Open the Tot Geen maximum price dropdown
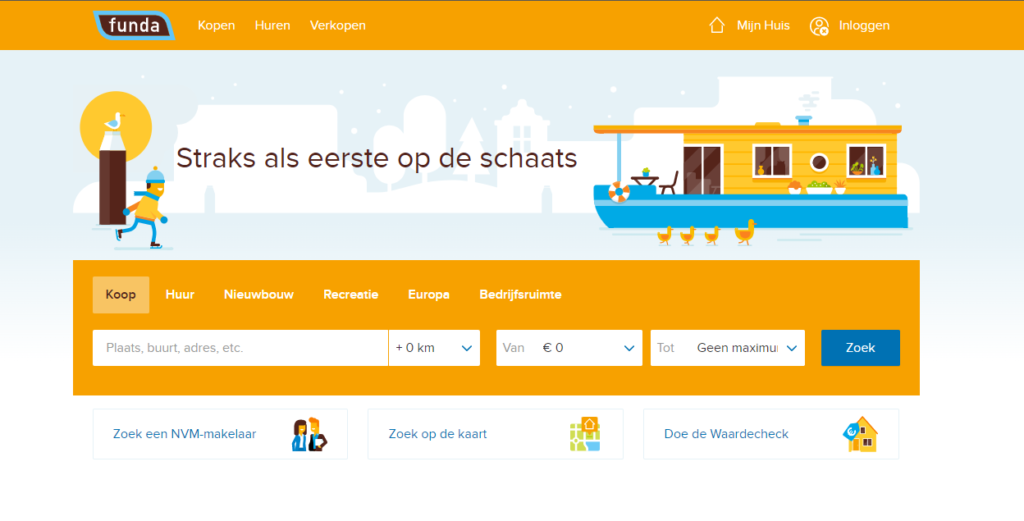This screenshot has height=521, width=1024. coord(728,348)
